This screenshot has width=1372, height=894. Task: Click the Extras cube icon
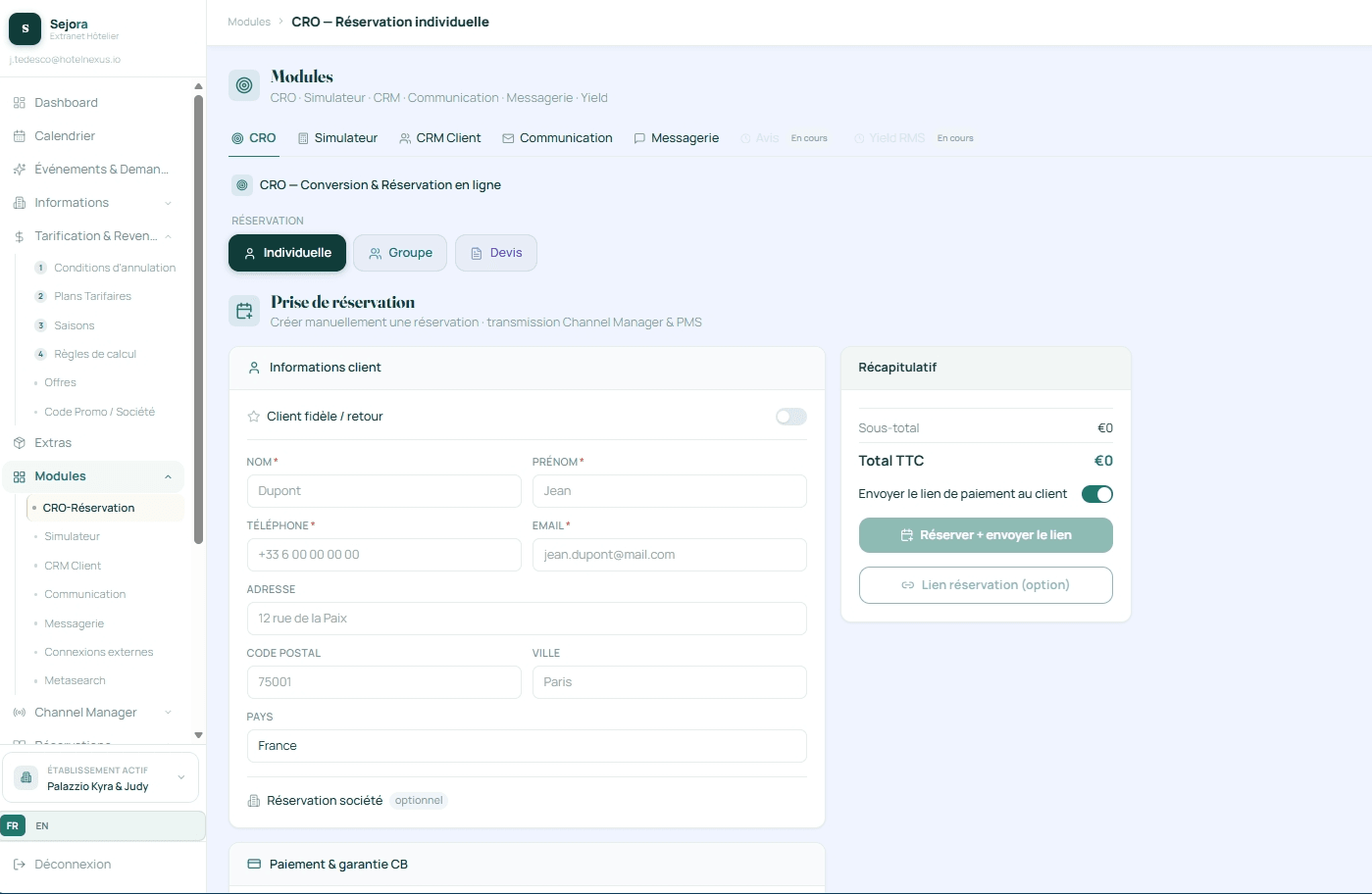(19, 443)
